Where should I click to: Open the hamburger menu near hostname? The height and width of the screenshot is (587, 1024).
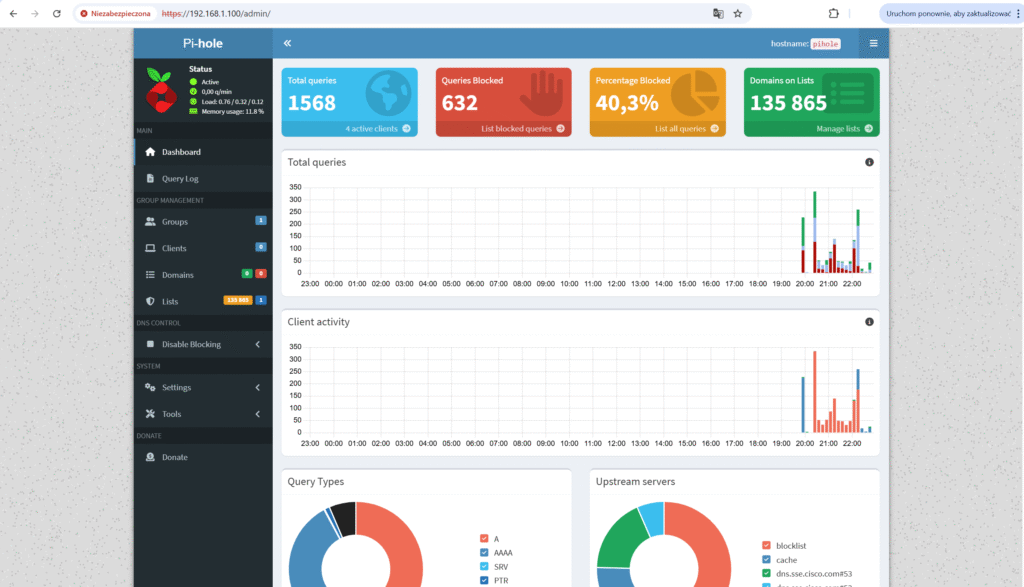[x=873, y=44]
